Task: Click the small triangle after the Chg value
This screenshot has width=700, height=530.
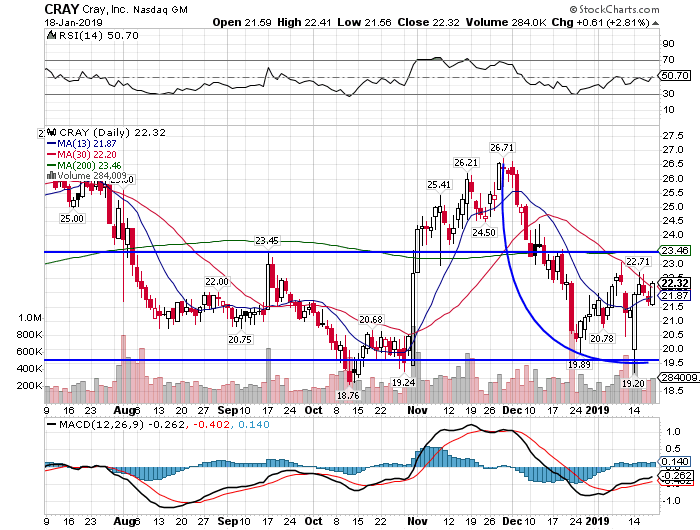Action: click(655, 23)
